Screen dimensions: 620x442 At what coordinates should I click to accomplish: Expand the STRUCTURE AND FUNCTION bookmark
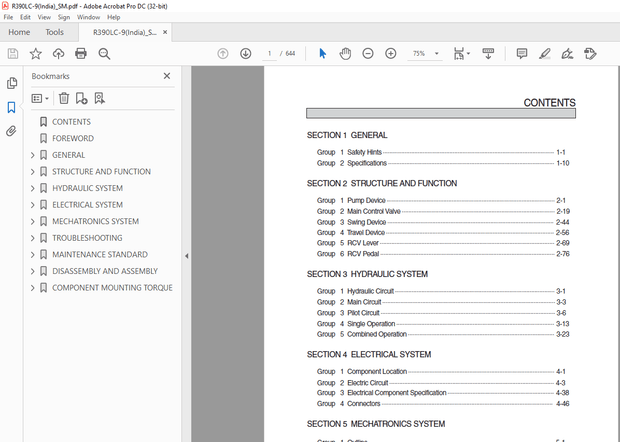(x=33, y=172)
